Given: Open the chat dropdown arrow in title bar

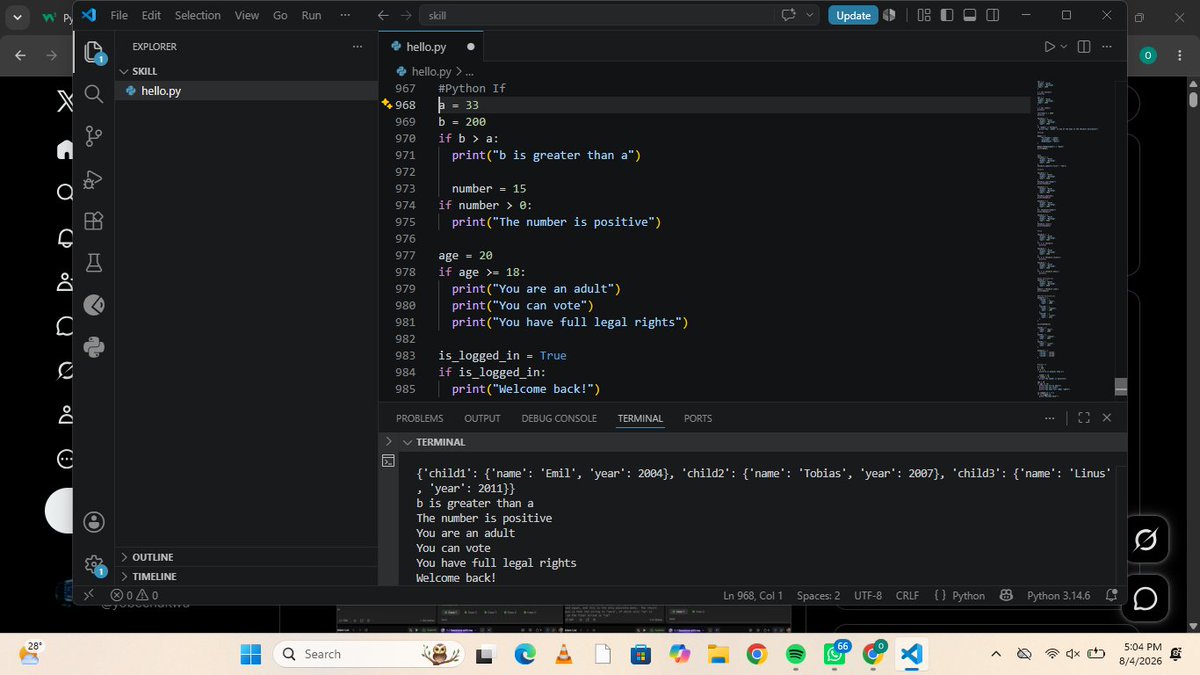Looking at the screenshot, I should pos(809,15).
